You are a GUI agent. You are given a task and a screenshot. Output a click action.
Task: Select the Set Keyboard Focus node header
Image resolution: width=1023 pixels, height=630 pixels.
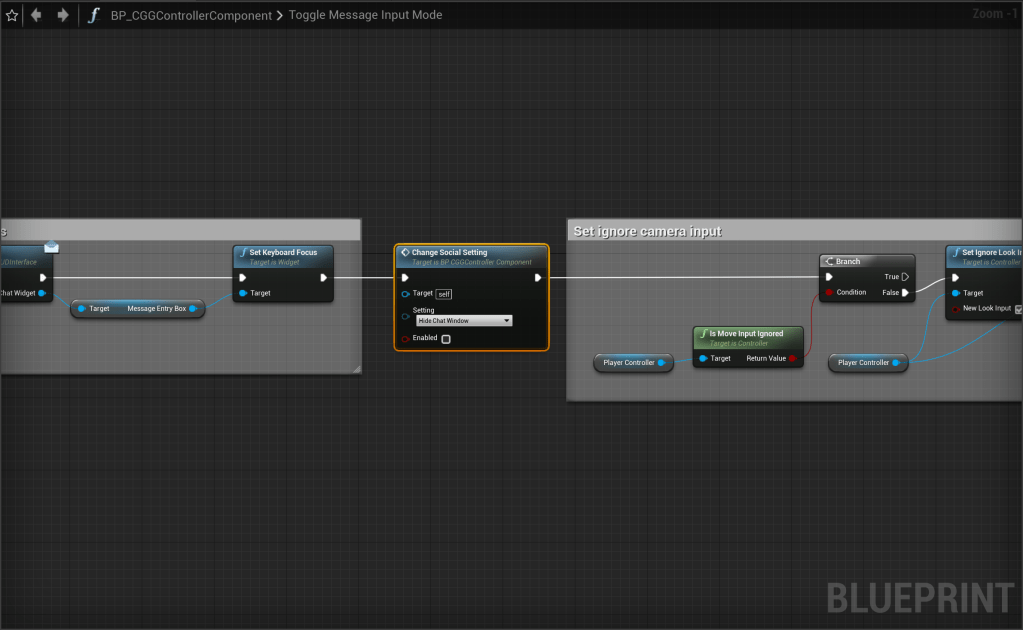pyautogui.click(x=283, y=252)
